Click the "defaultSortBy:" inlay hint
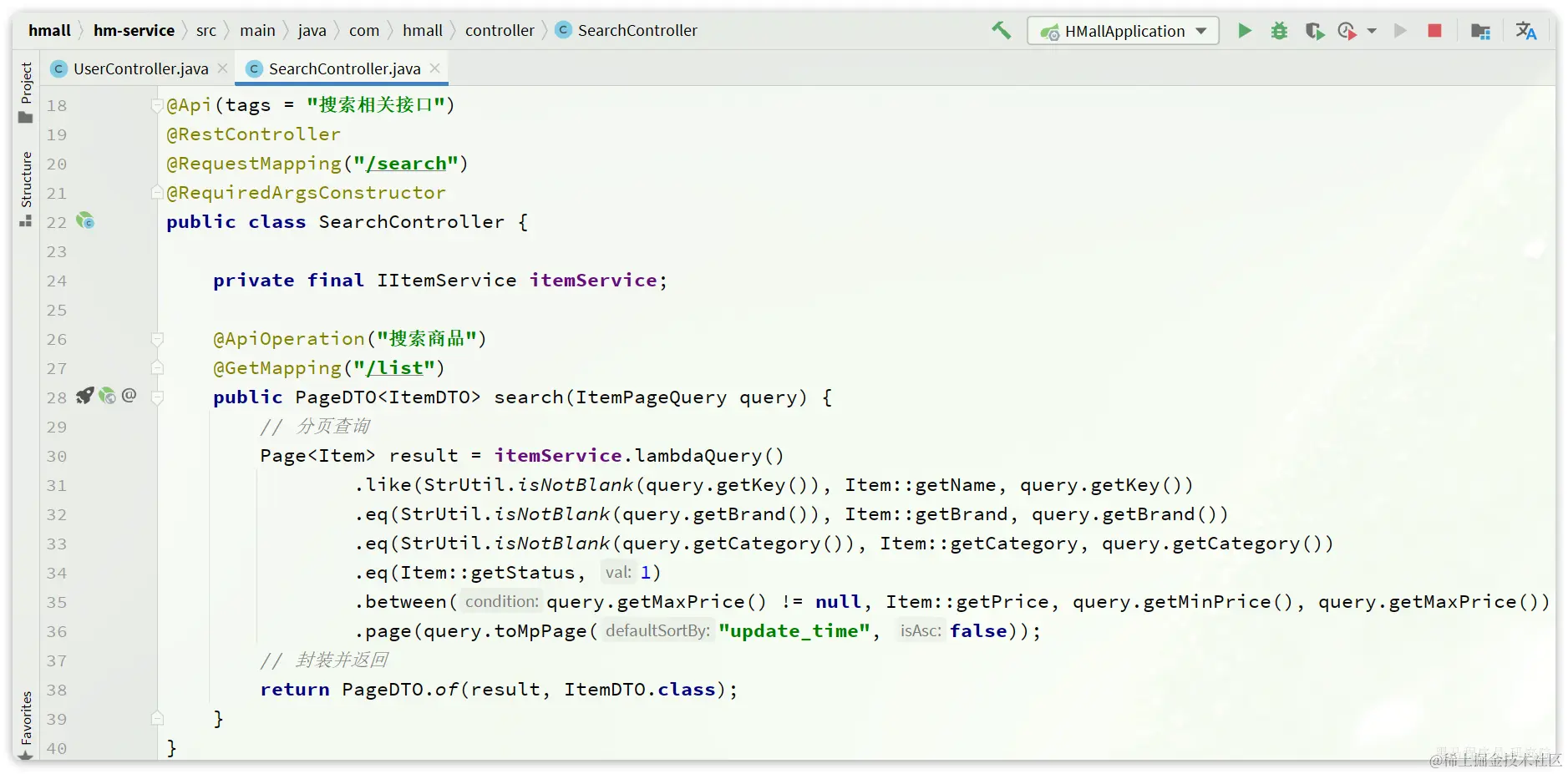 (657, 631)
